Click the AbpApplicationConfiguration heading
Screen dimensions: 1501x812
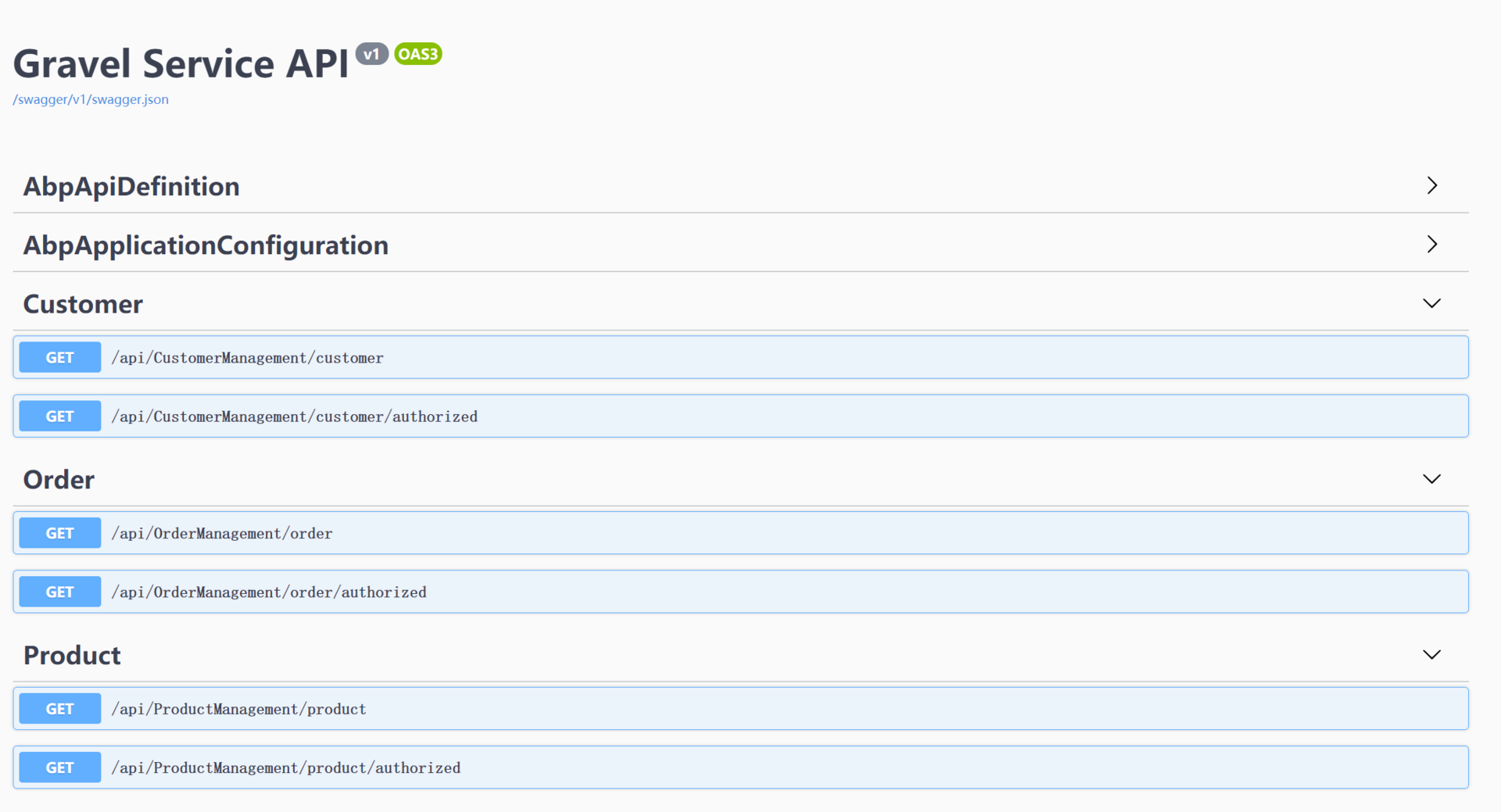[x=206, y=245]
